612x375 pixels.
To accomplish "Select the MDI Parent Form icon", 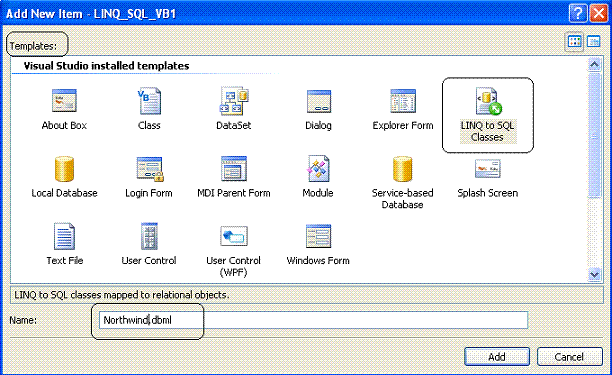I will (x=234, y=169).
